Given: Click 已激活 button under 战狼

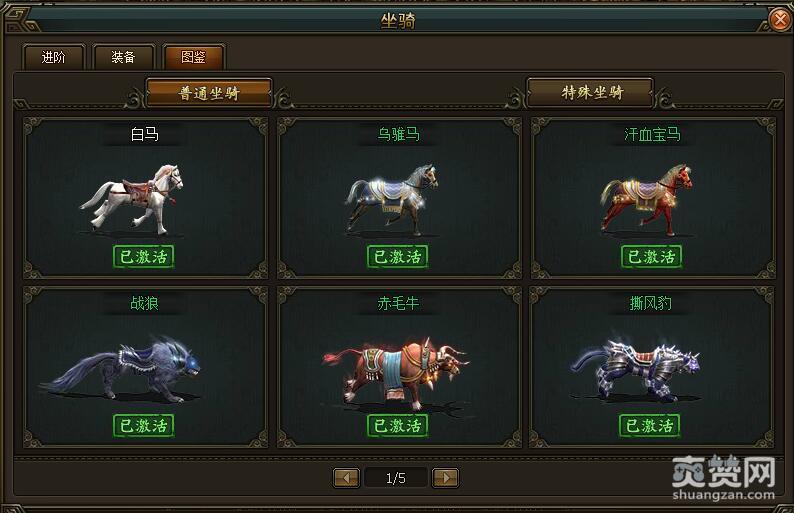Looking at the screenshot, I should (143, 425).
